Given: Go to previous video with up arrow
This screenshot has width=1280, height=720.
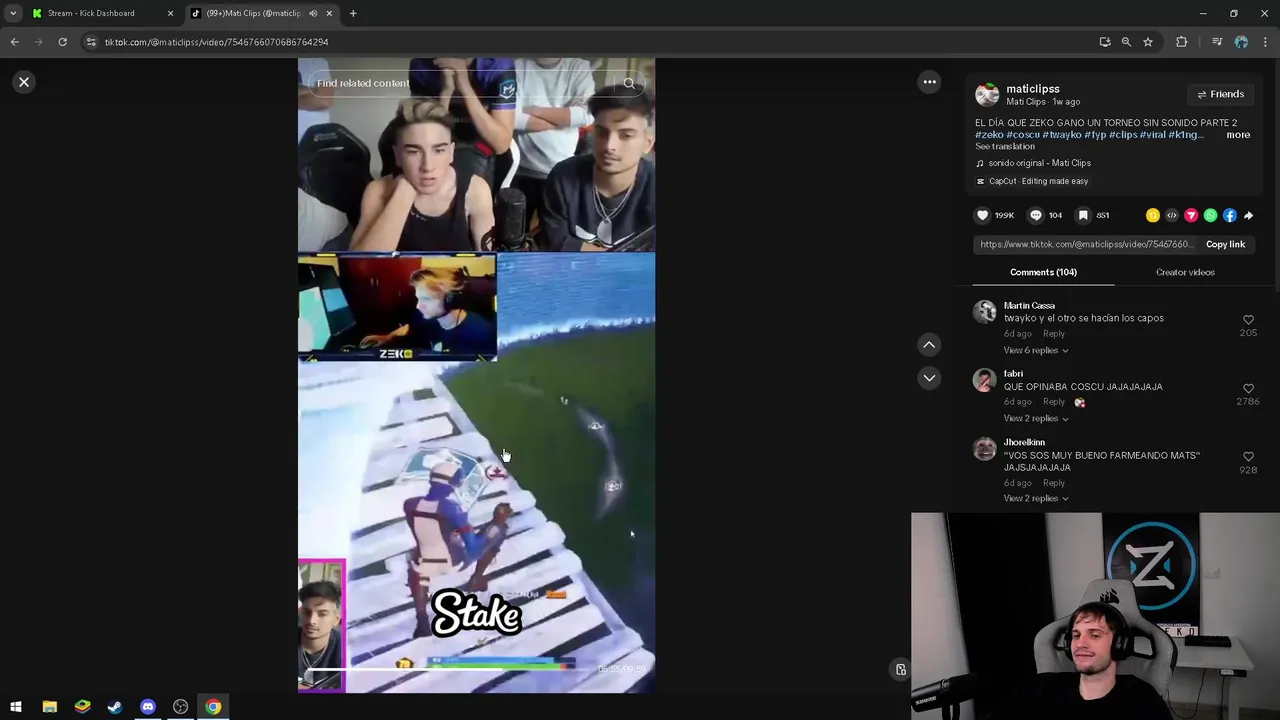Looking at the screenshot, I should tap(929, 345).
